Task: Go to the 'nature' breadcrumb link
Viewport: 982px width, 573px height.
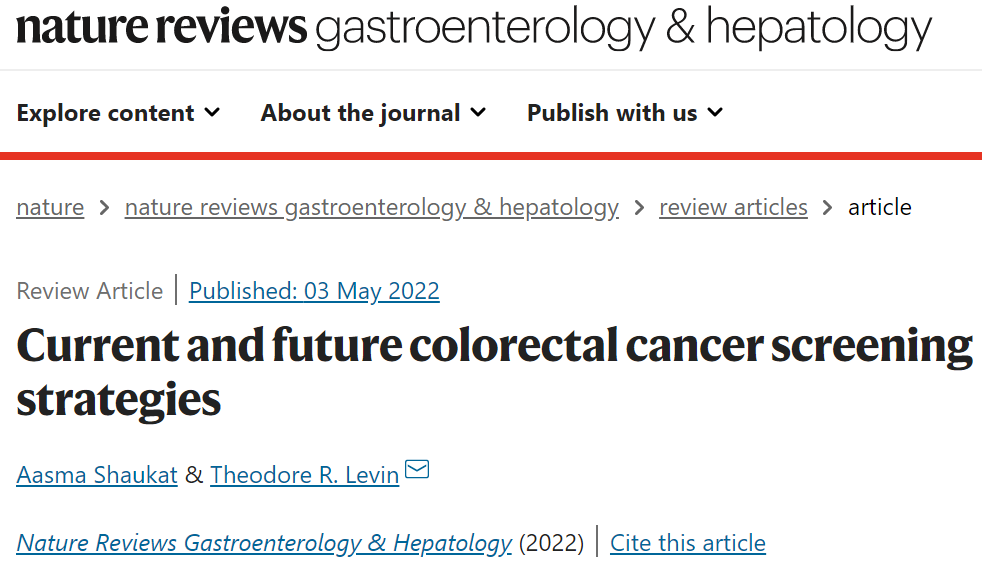Action: [x=50, y=208]
